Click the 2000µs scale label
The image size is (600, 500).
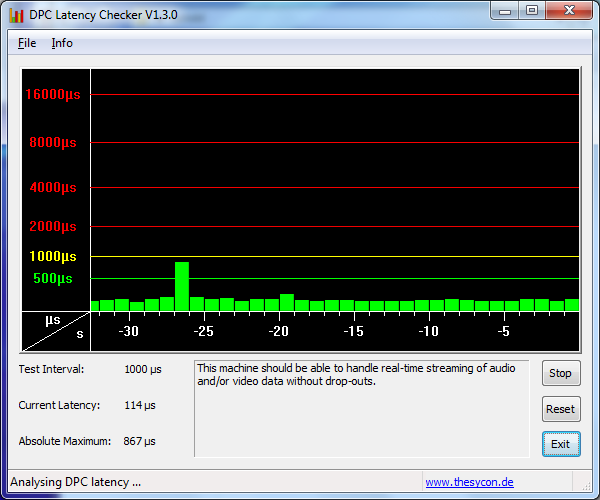pyautogui.click(x=53, y=226)
